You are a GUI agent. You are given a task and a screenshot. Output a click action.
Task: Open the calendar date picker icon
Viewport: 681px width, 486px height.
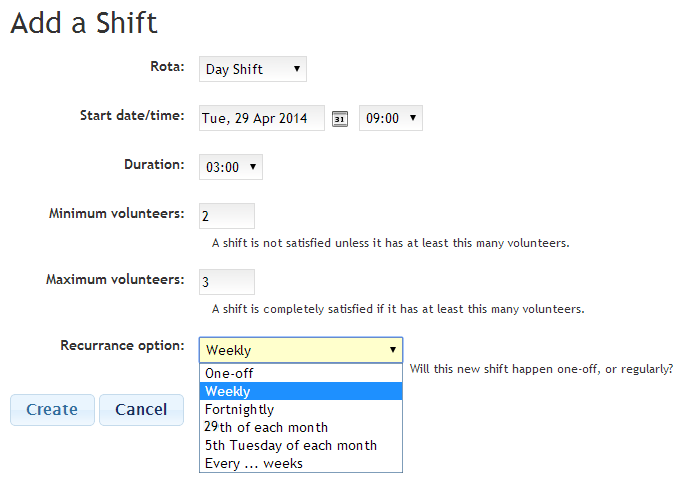click(x=340, y=119)
